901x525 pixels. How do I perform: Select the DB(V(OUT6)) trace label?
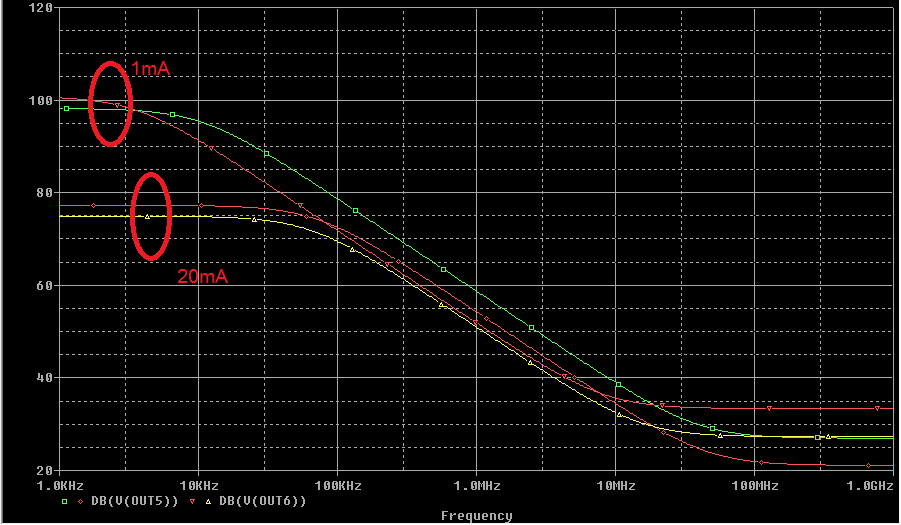point(263,501)
